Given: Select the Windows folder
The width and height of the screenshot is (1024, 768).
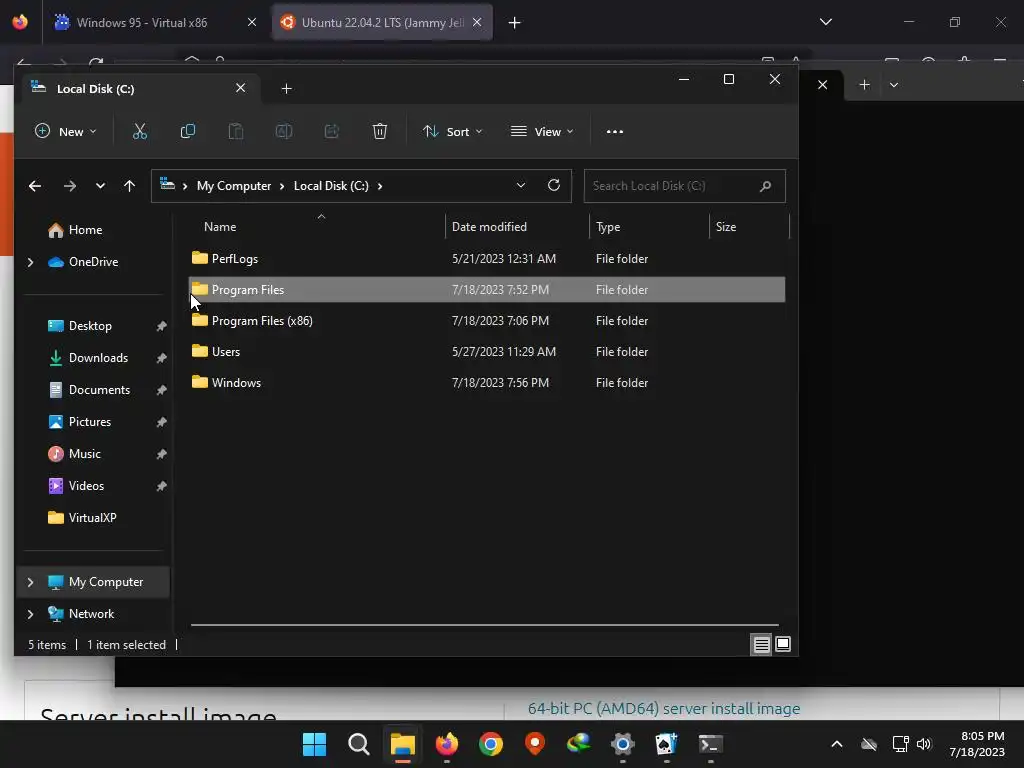Looking at the screenshot, I should 487,383.
